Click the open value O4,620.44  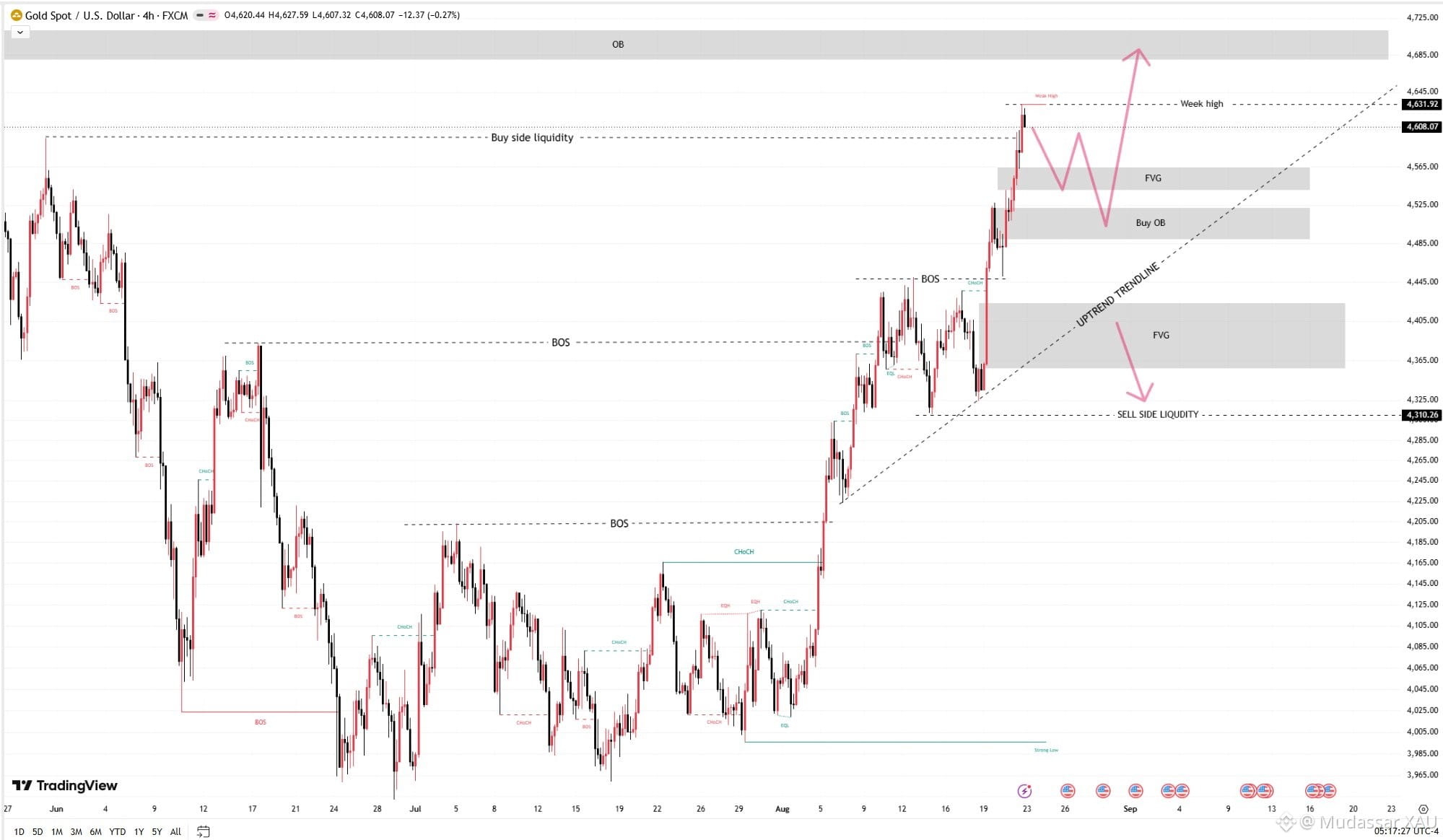pyautogui.click(x=245, y=15)
